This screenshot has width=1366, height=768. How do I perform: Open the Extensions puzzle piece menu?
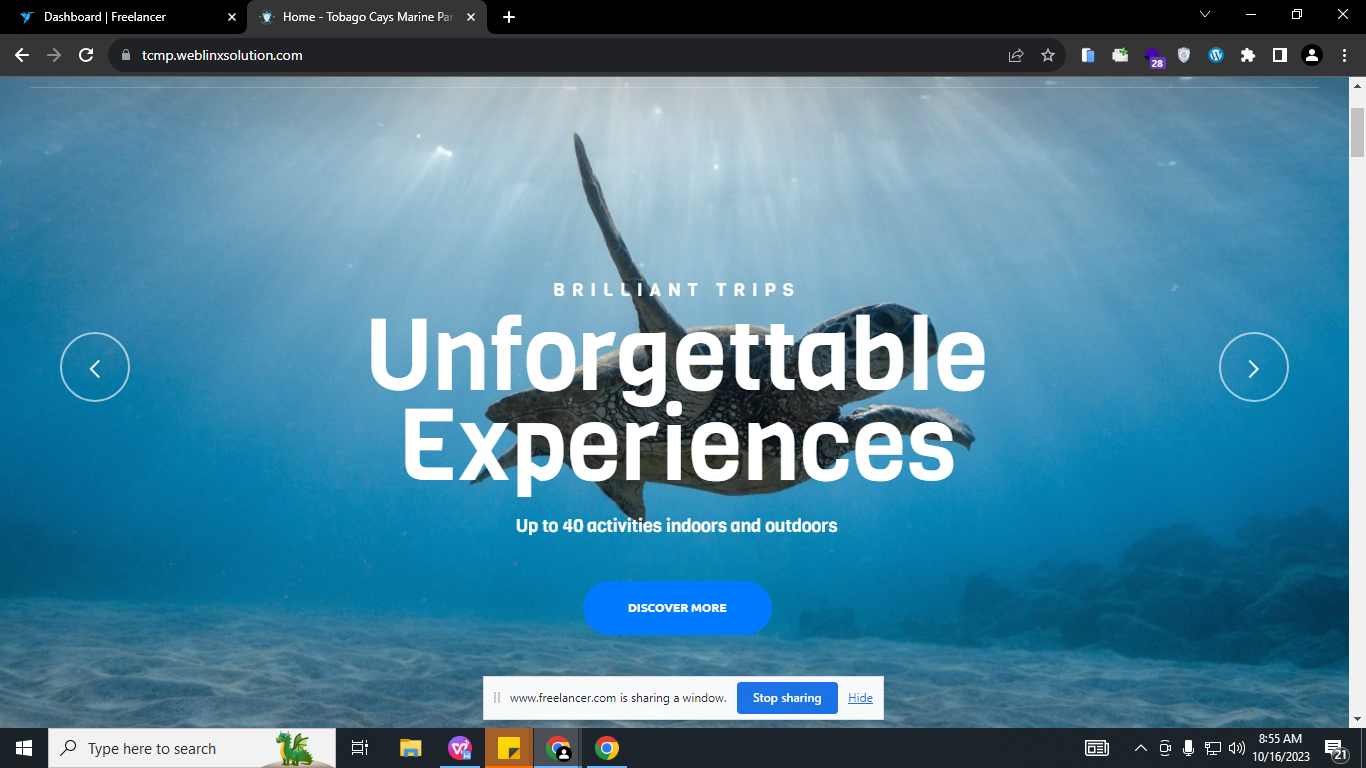click(1248, 56)
